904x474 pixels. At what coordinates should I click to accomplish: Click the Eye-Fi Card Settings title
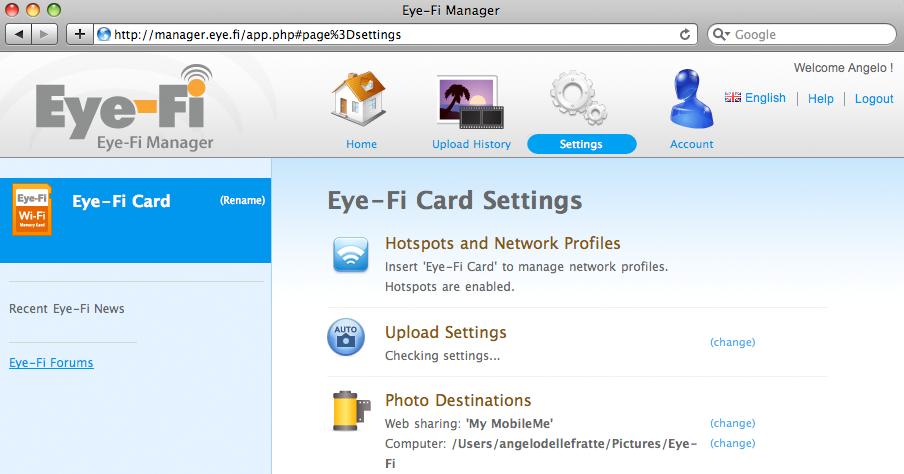click(455, 201)
